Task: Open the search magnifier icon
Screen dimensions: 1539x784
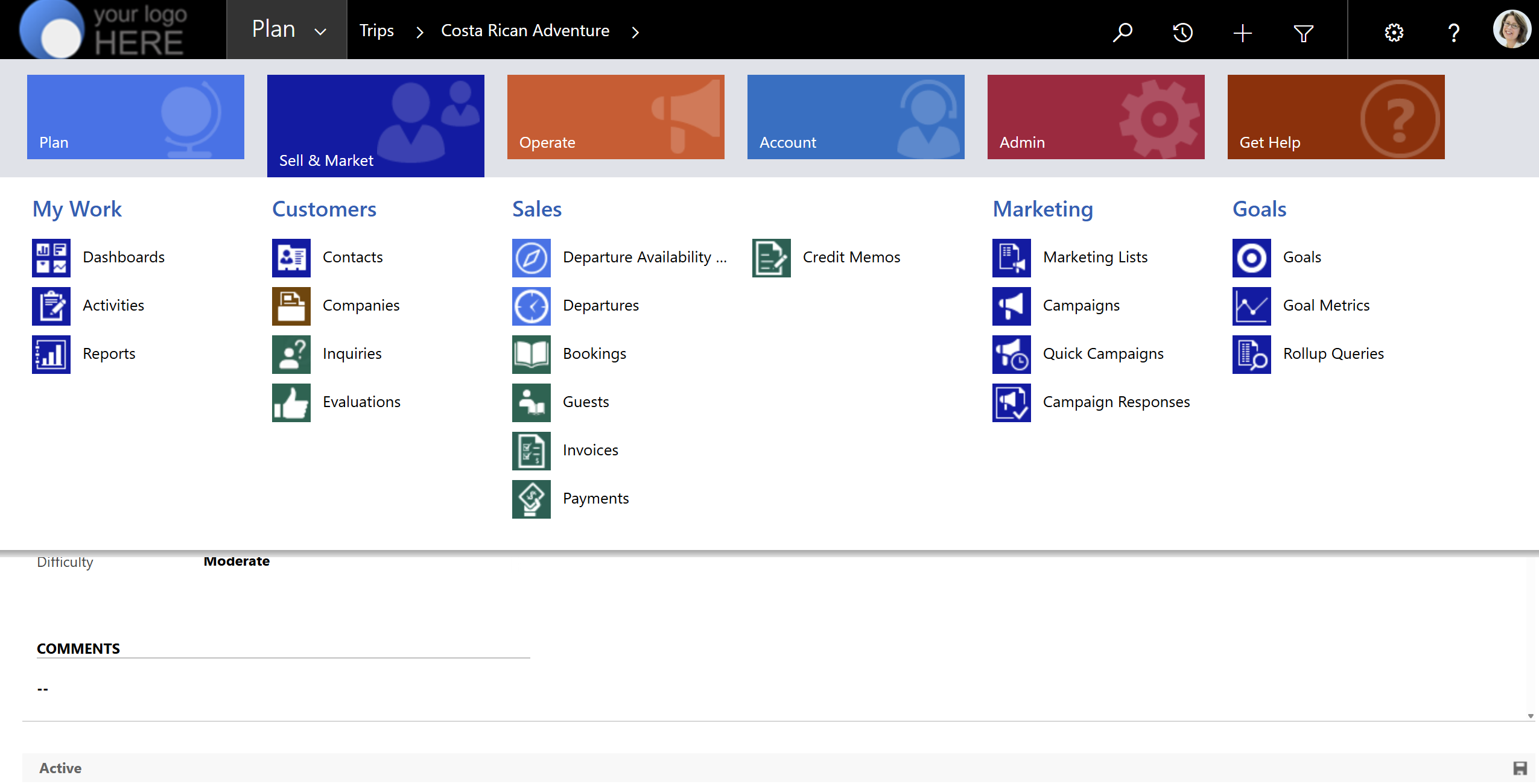Action: click(1123, 31)
